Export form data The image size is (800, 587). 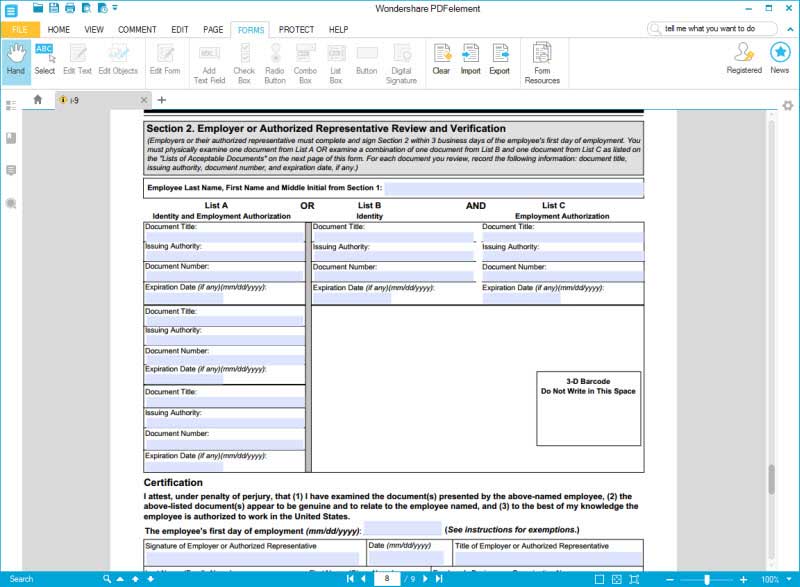point(499,60)
